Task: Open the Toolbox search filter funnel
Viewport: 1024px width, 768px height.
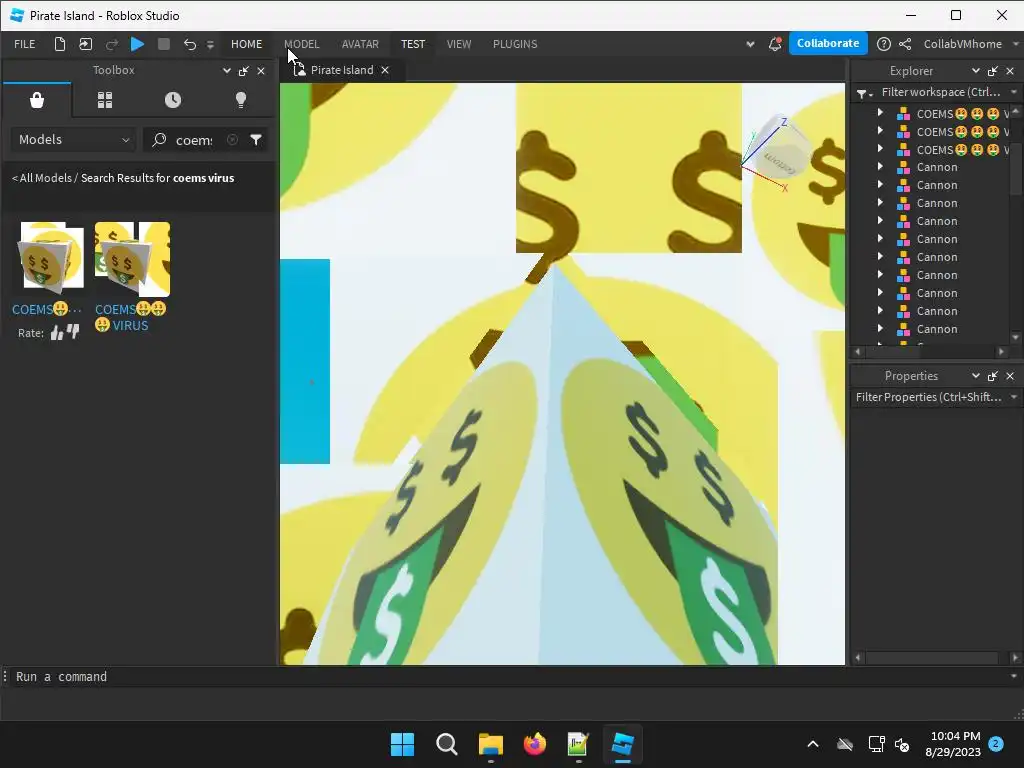Action: coord(256,140)
